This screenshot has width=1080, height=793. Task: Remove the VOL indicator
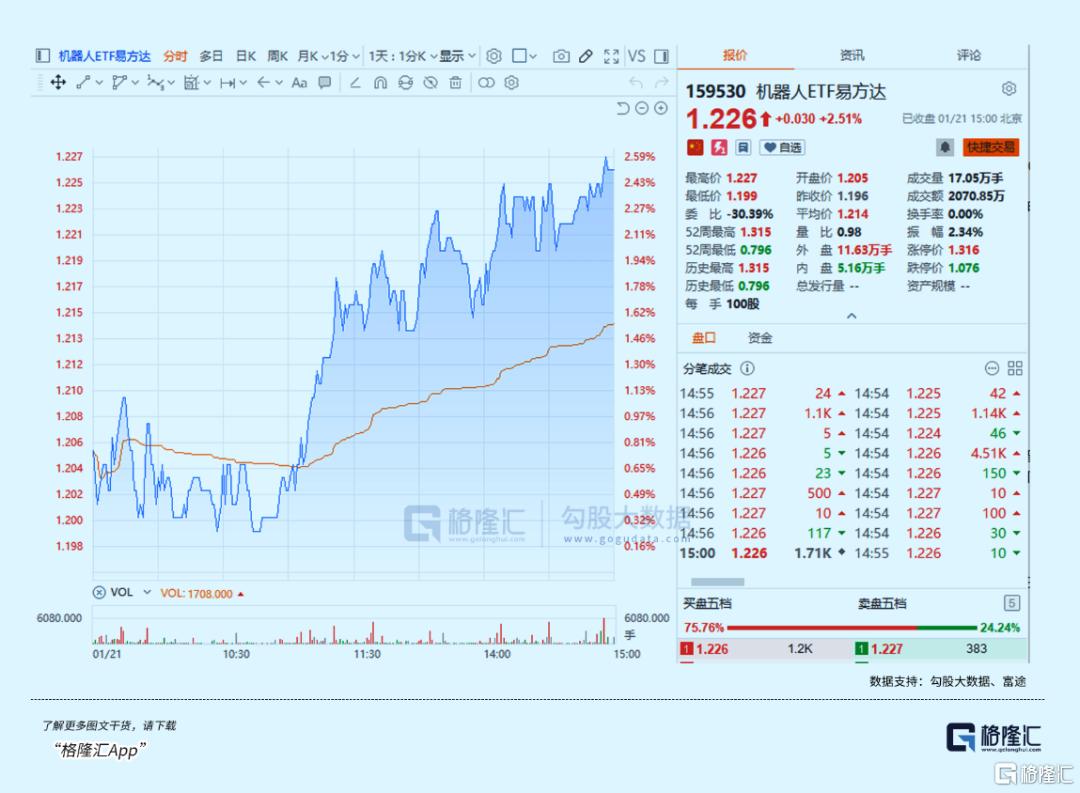tap(99, 593)
